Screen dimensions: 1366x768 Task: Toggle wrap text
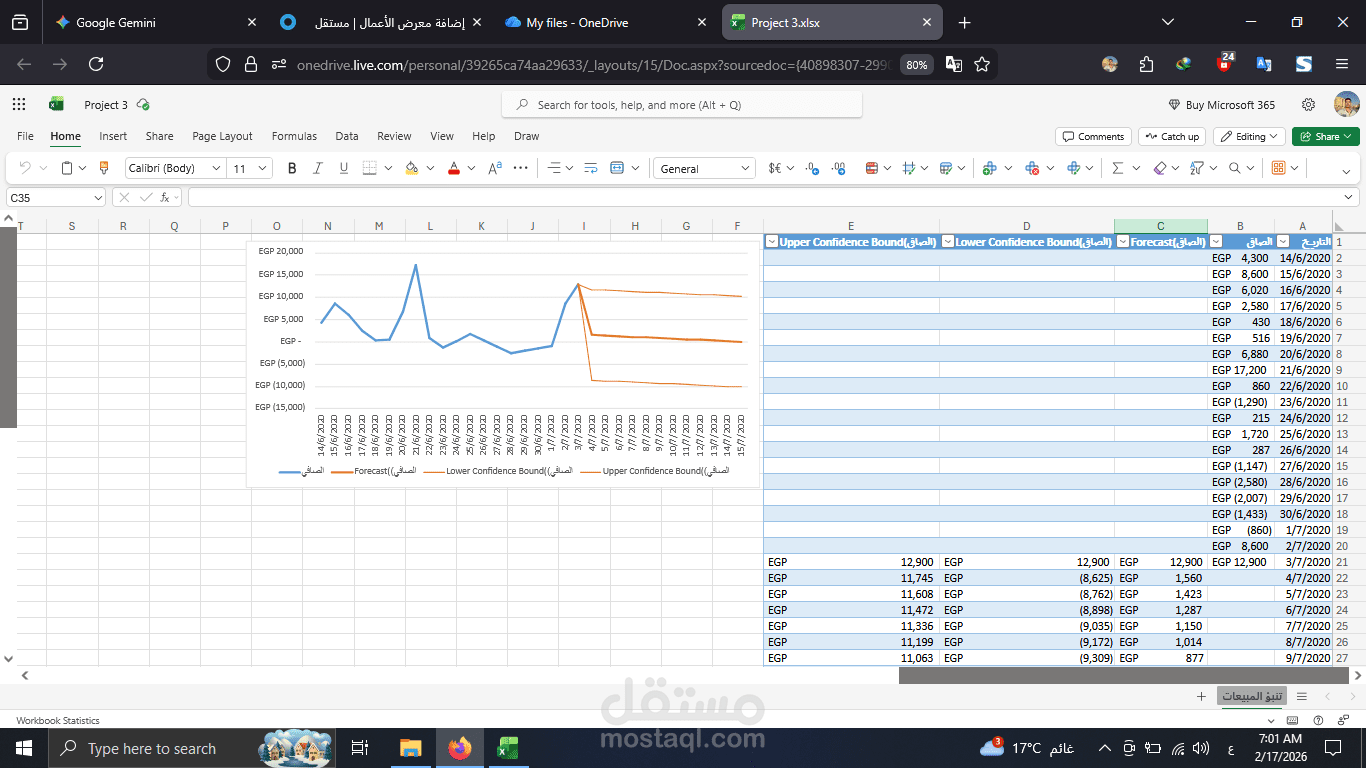pyautogui.click(x=590, y=168)
